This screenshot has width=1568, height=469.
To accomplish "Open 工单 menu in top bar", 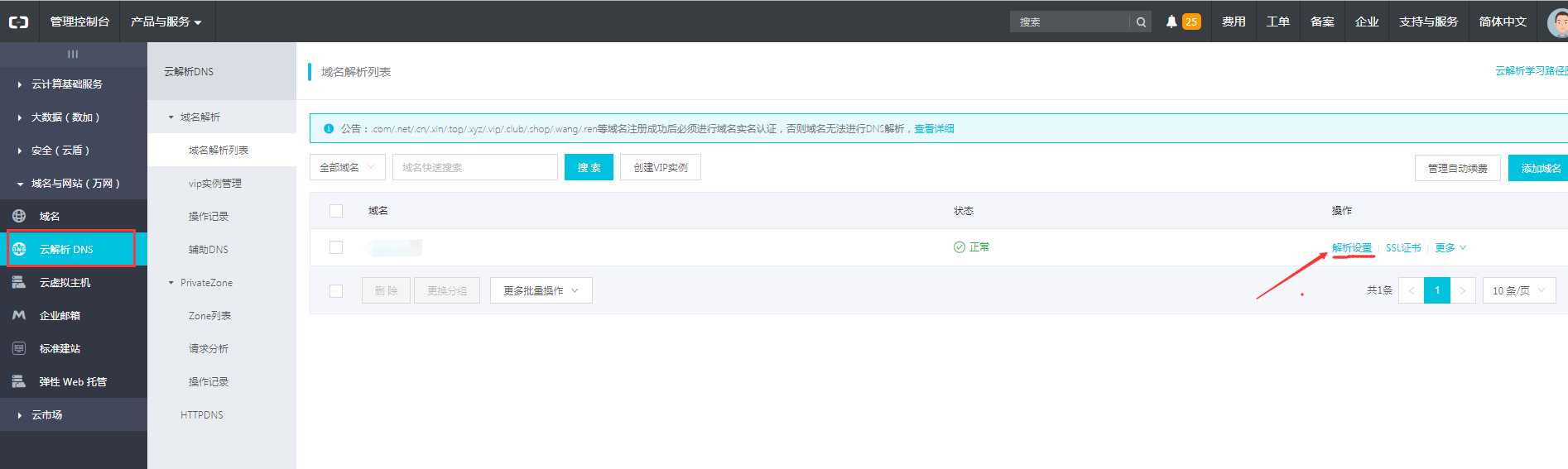I will pos(1278,22).
